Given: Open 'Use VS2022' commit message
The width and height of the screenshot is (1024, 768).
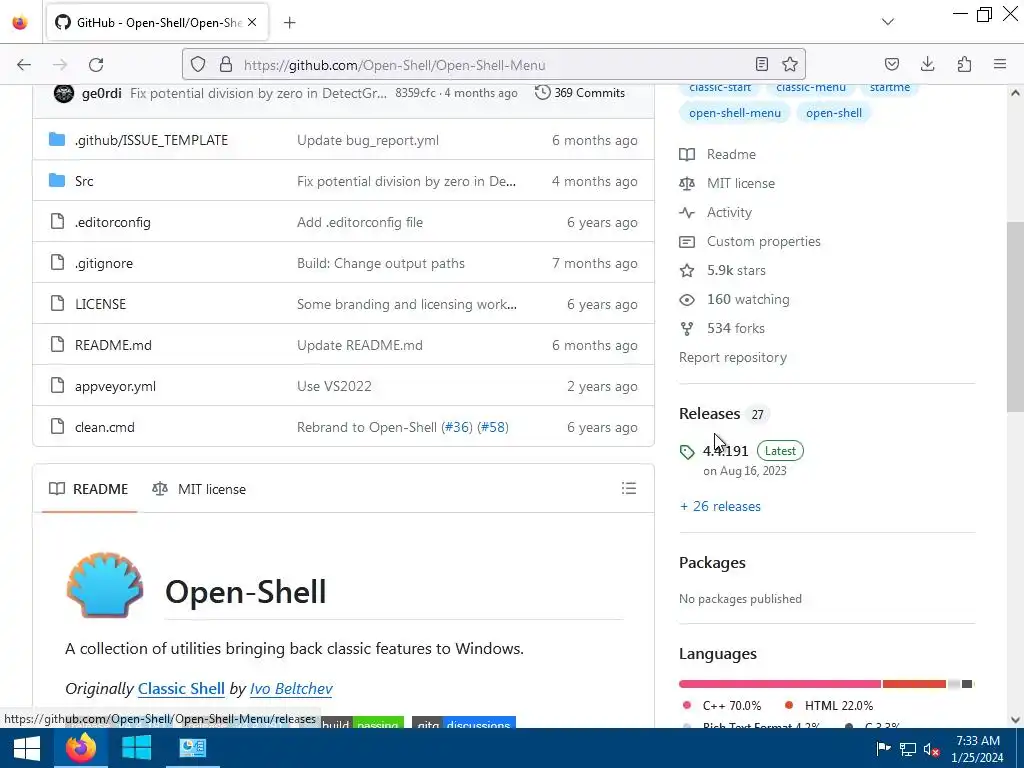Looking at the screenshot, I should tap(334, 387).
